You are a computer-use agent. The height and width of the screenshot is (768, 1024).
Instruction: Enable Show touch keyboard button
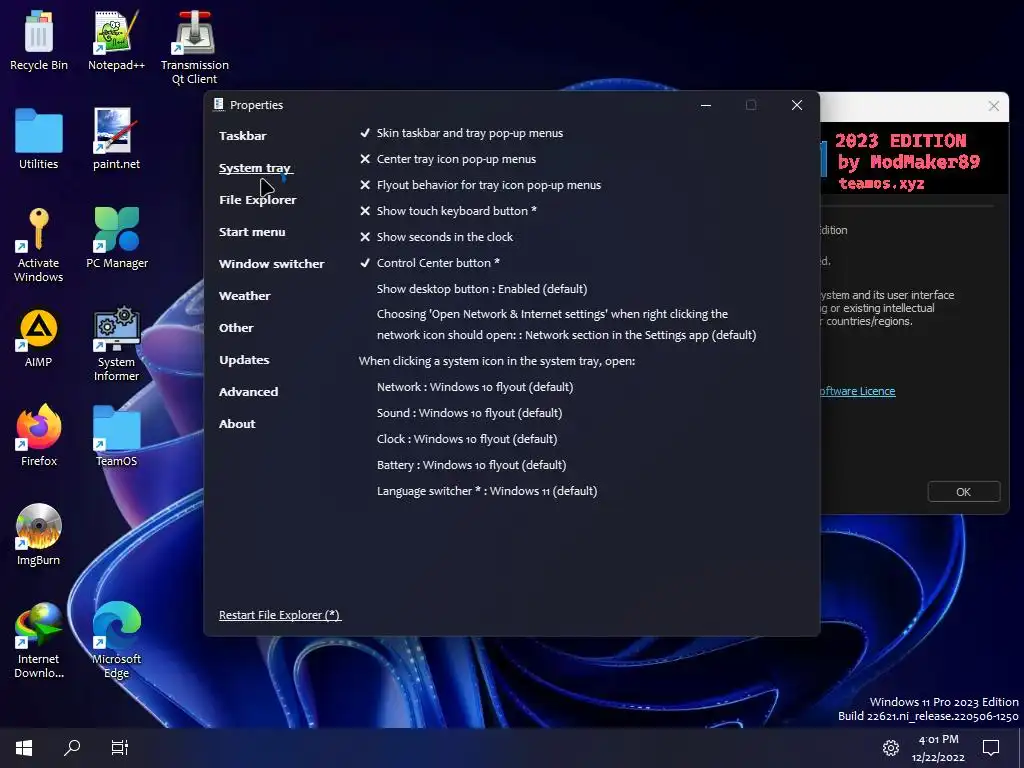[448, 211]
